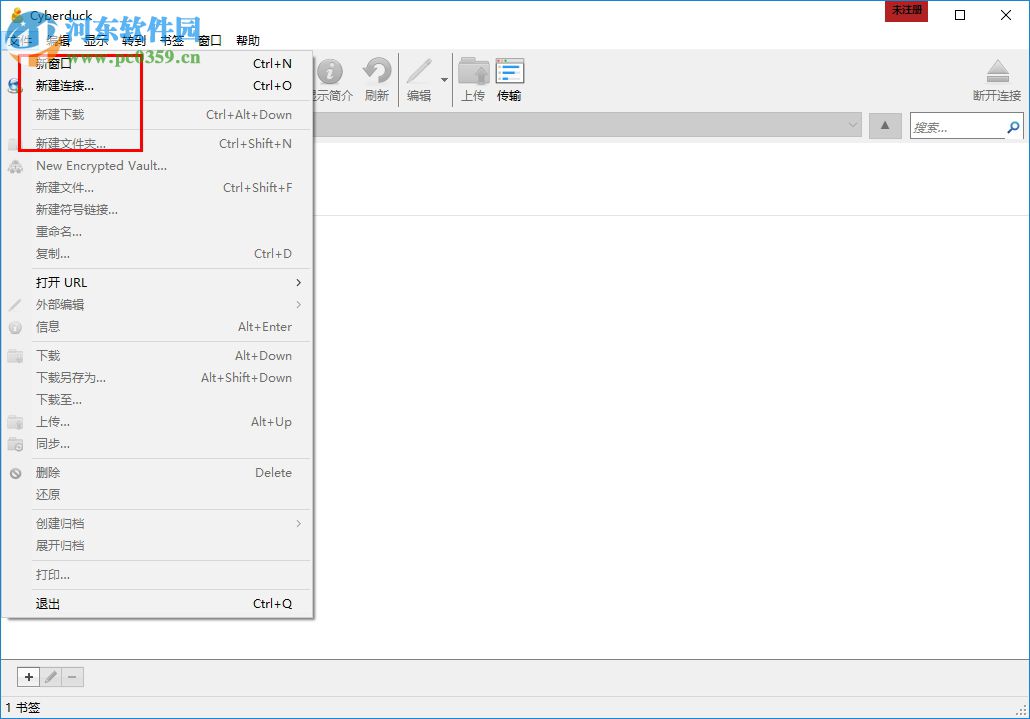Select New Encrypted Vault... entry
The width and height of the screenshot is (1030, 719).
point(158,166)
